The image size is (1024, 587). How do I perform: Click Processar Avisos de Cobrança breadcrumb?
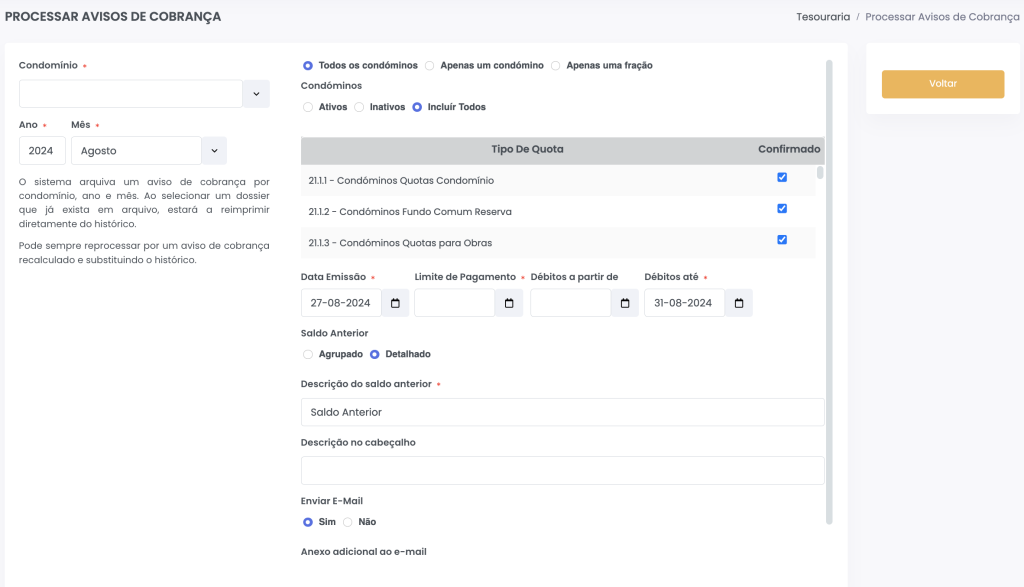tap(942, 17)
